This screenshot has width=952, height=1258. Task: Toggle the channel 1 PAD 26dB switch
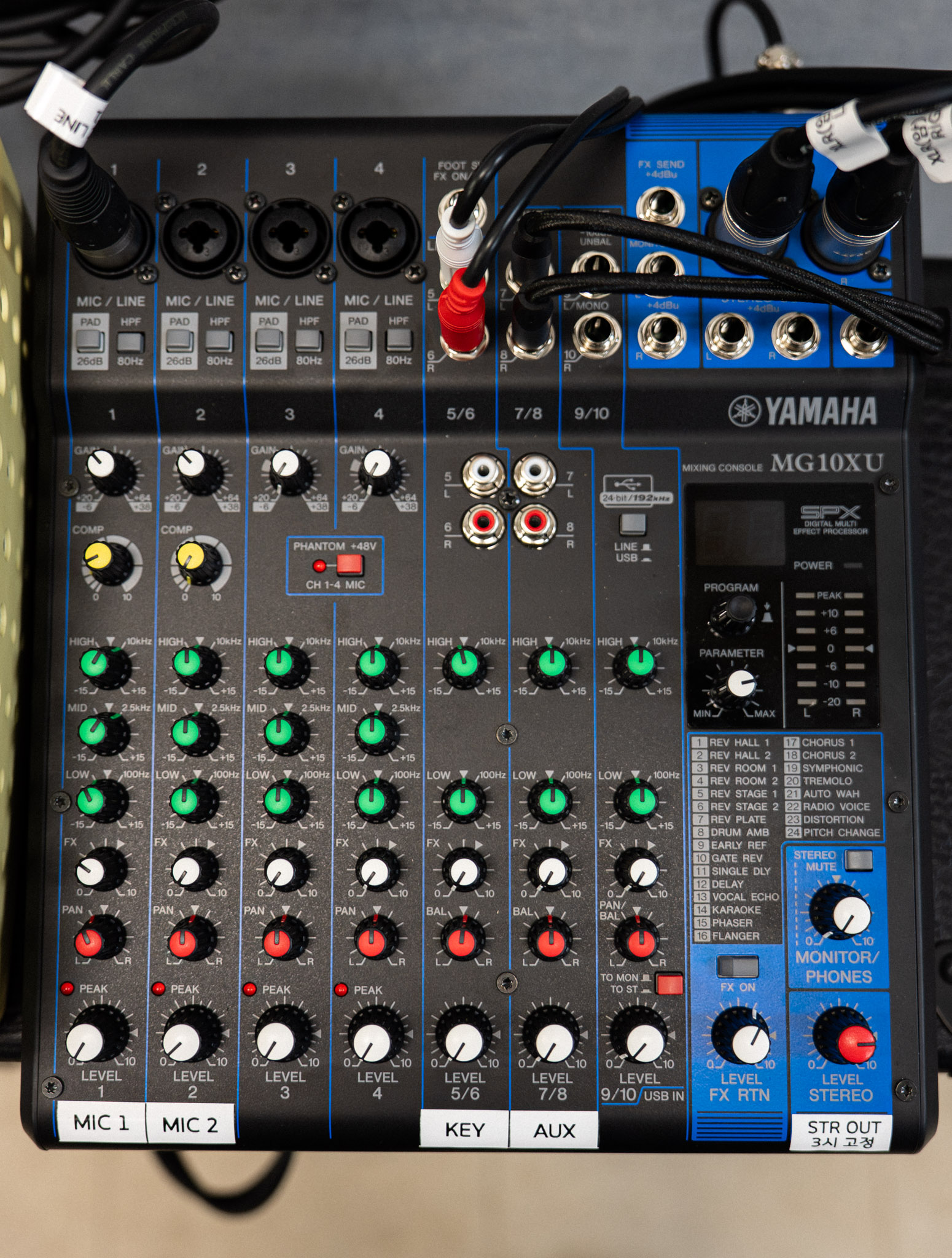90,341
